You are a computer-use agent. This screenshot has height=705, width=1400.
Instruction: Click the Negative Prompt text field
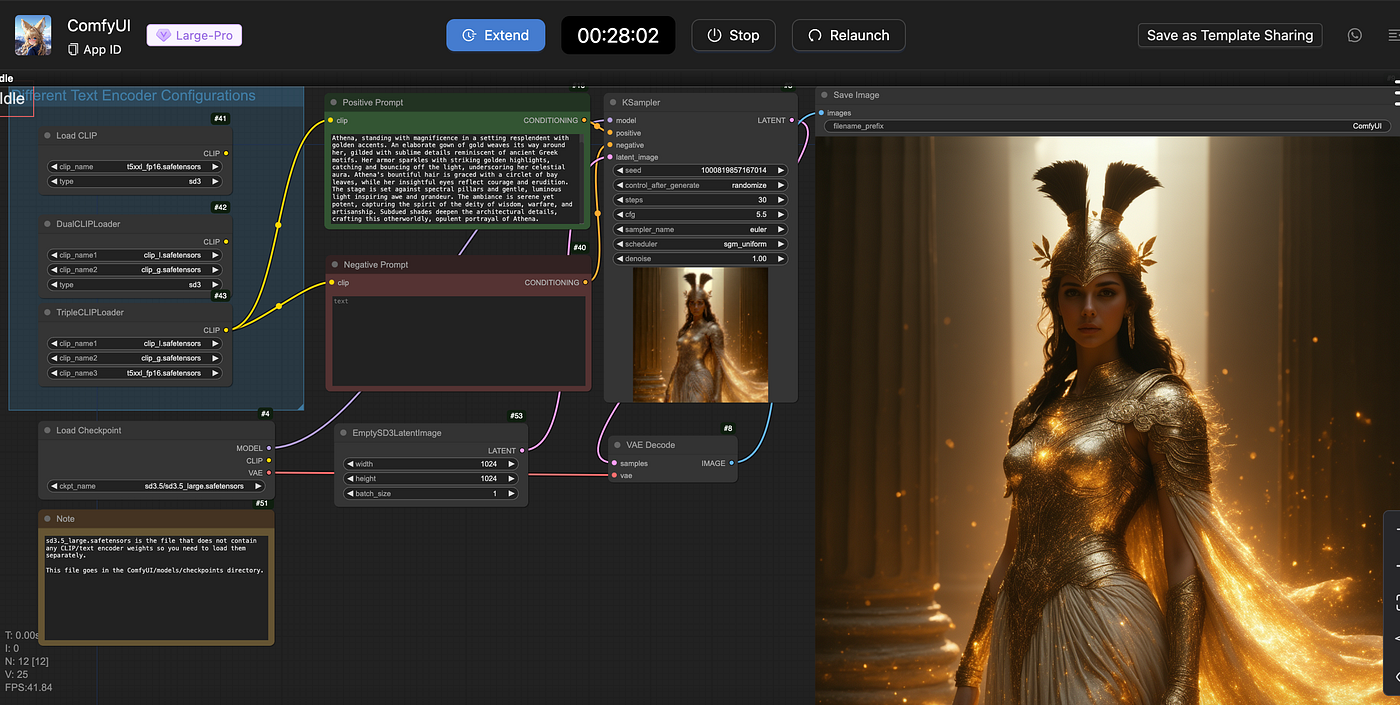(458, 340)
